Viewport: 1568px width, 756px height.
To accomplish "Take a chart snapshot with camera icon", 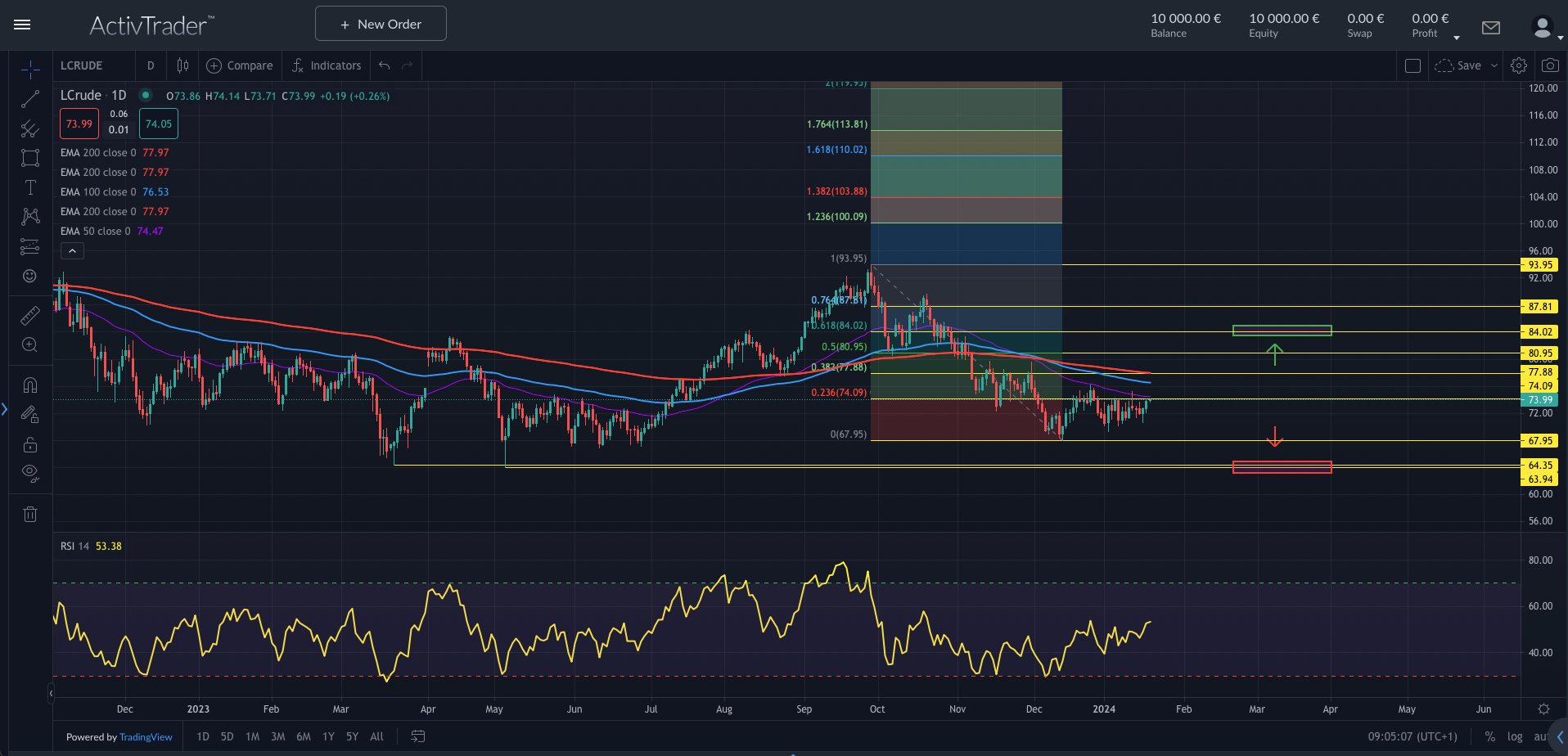I will click(x=1549, y=65).
